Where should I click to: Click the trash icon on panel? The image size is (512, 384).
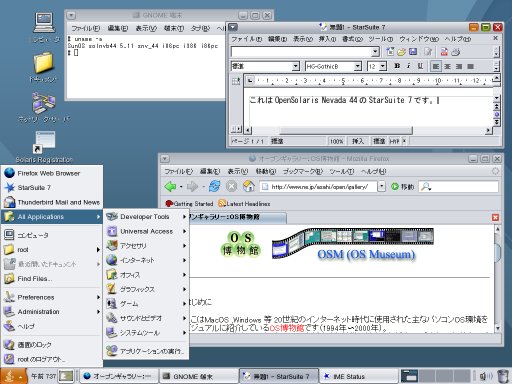point(503,376)
